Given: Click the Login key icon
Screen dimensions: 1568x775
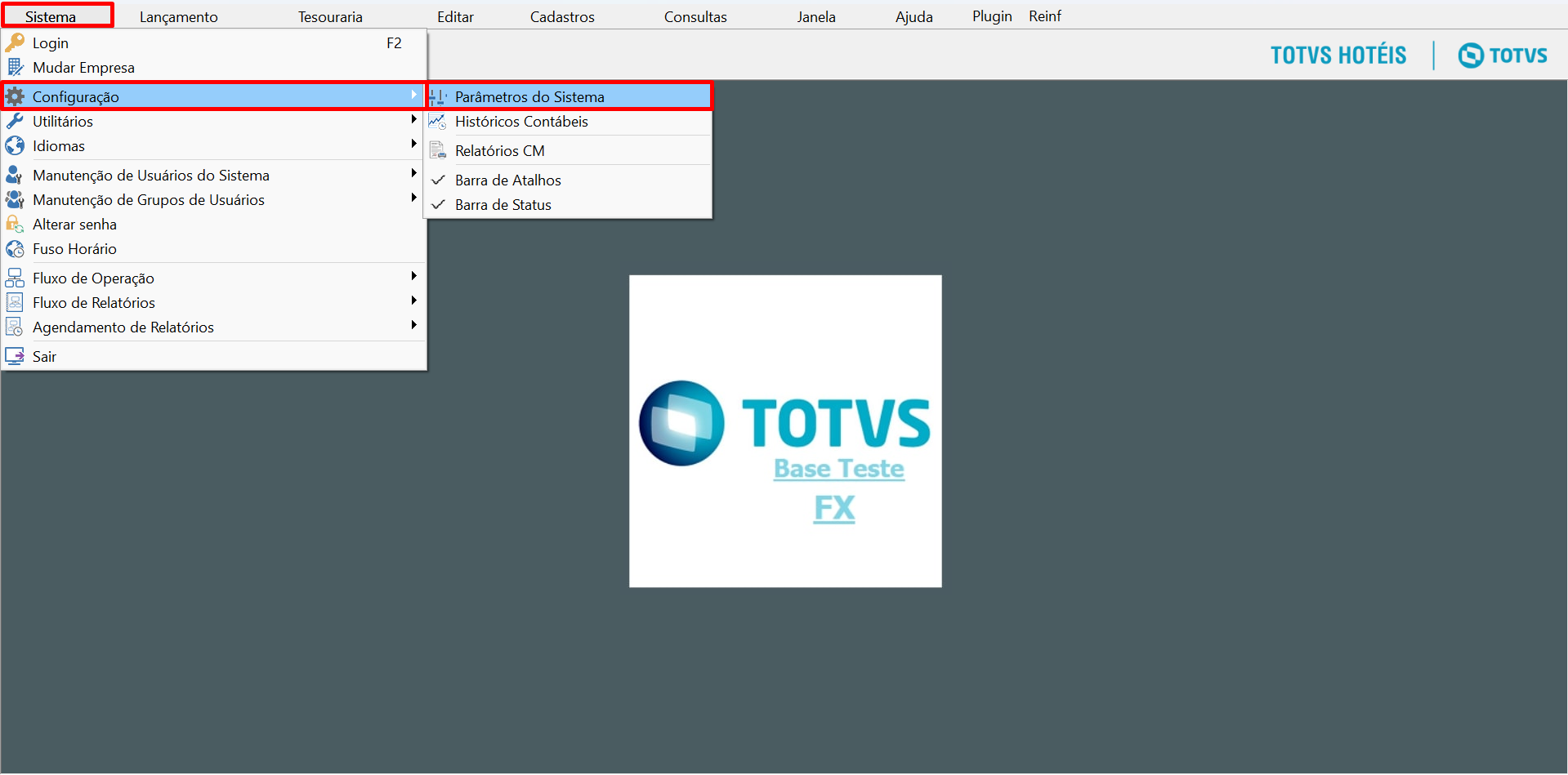Looking at the screenshot, I should tap(16, 42).
